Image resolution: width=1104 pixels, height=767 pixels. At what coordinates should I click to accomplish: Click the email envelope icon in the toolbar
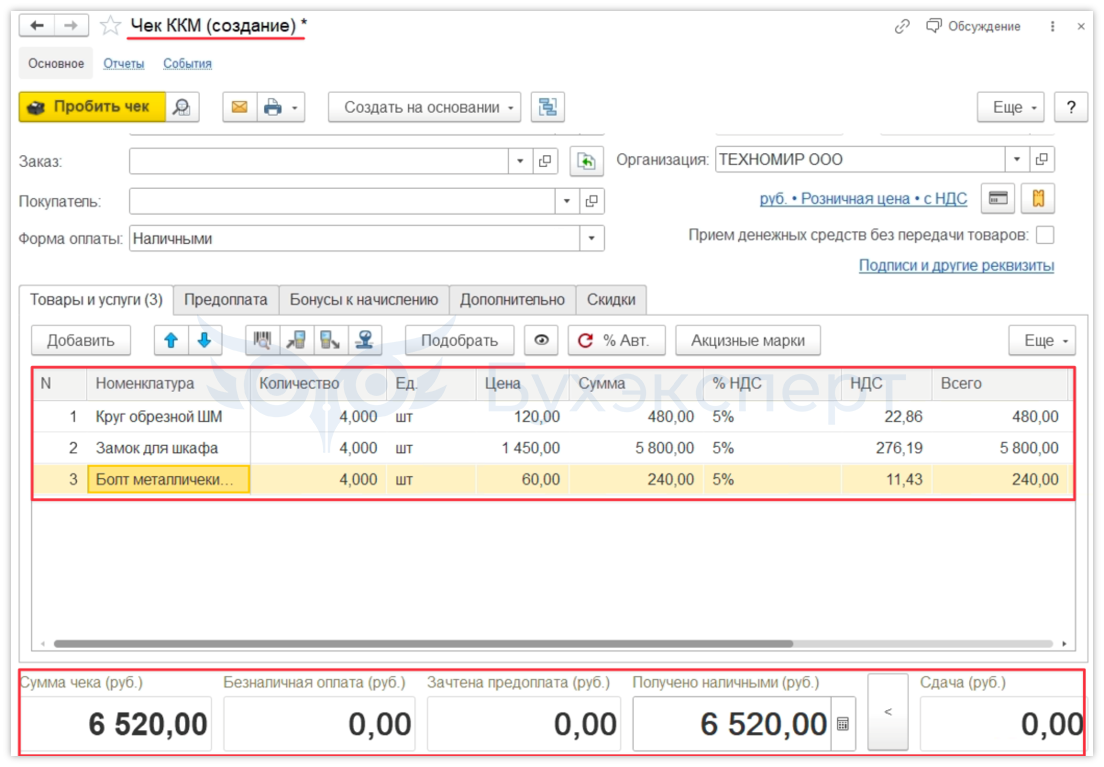(x=239, y=107)
